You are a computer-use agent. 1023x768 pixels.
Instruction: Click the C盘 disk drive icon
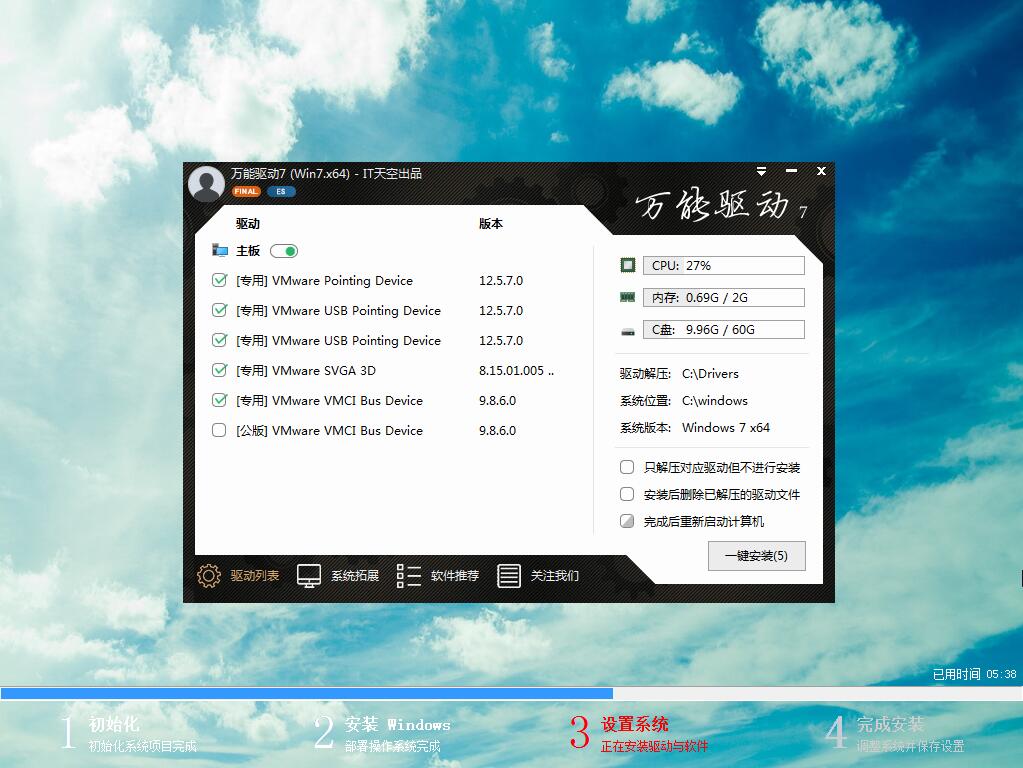coord(627,328)
